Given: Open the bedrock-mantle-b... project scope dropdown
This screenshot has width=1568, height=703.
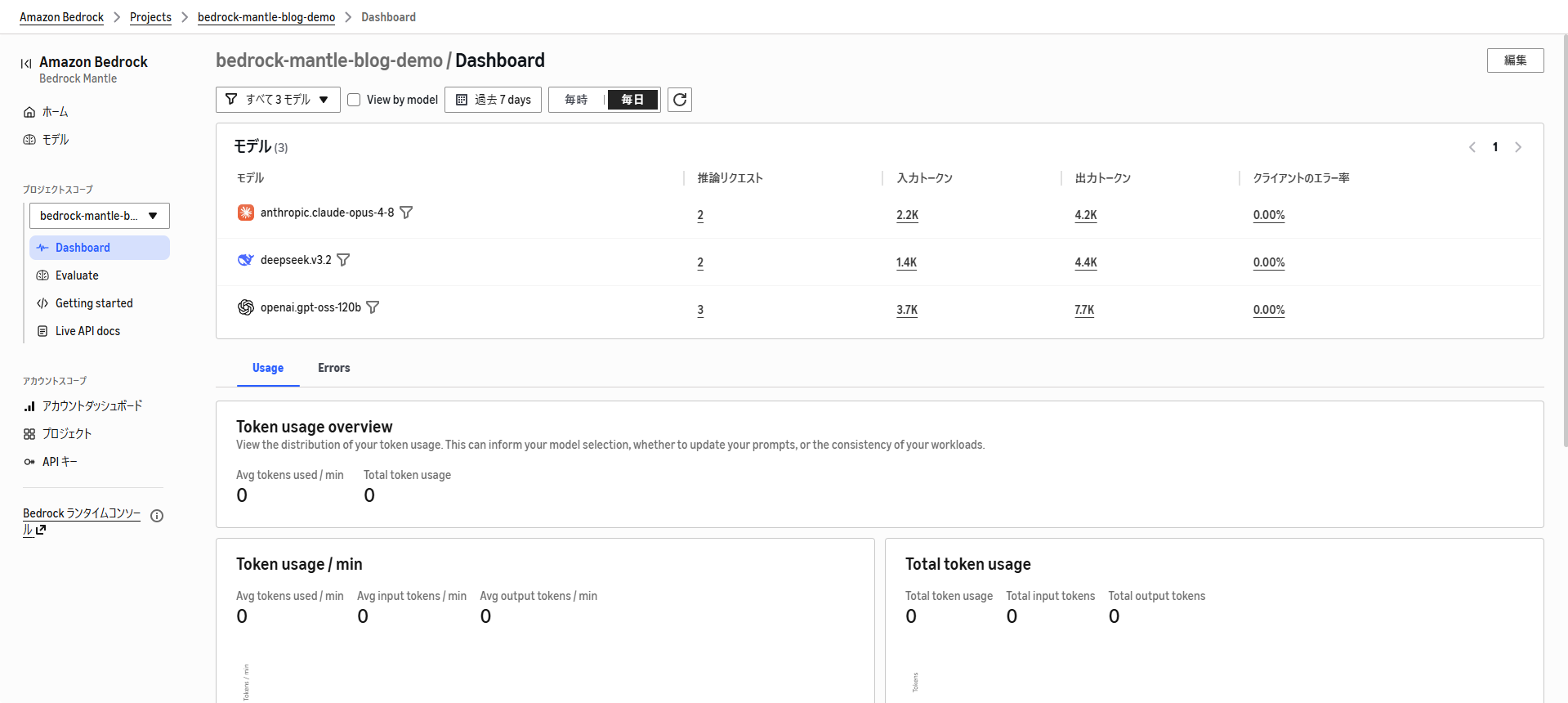Looking at the screenshot, I should pyautogui.click(x=100, y=216).
